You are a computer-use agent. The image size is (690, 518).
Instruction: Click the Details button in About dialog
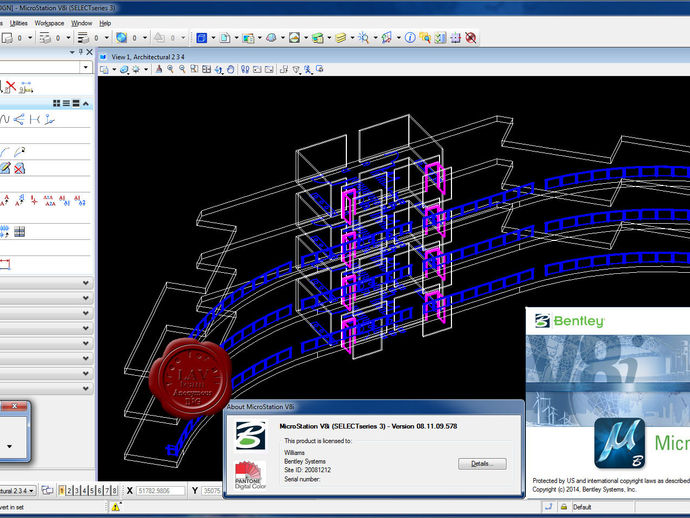(482, 464)
